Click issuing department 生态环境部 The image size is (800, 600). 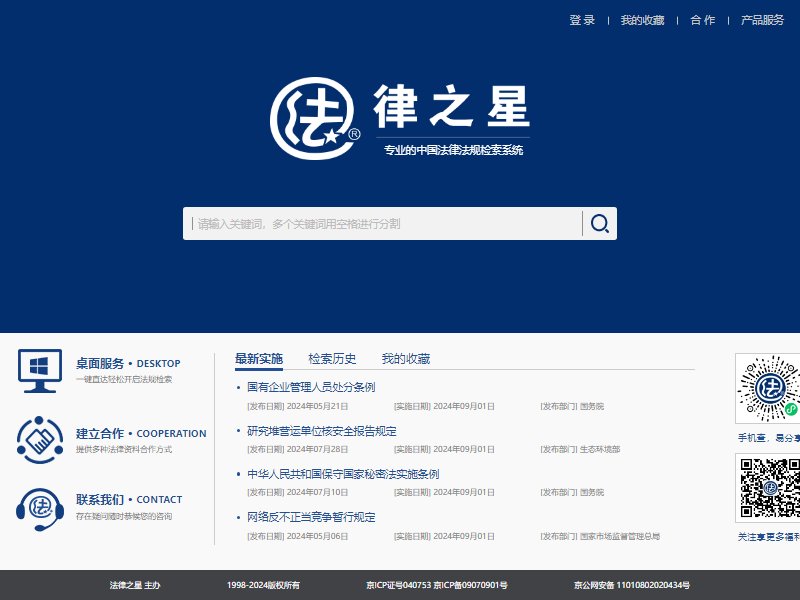coord(600,449)
